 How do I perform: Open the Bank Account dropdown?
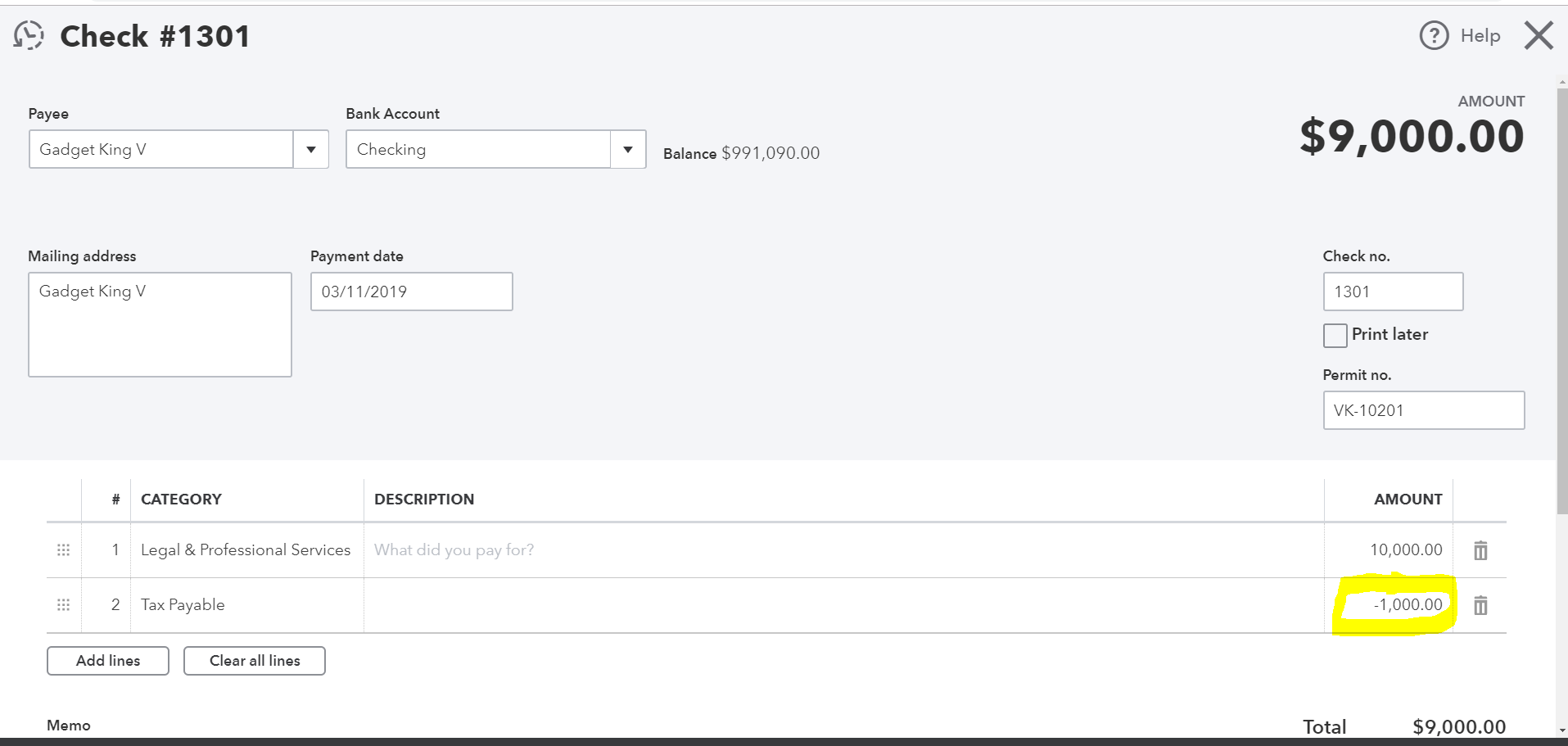click(627, 149)
